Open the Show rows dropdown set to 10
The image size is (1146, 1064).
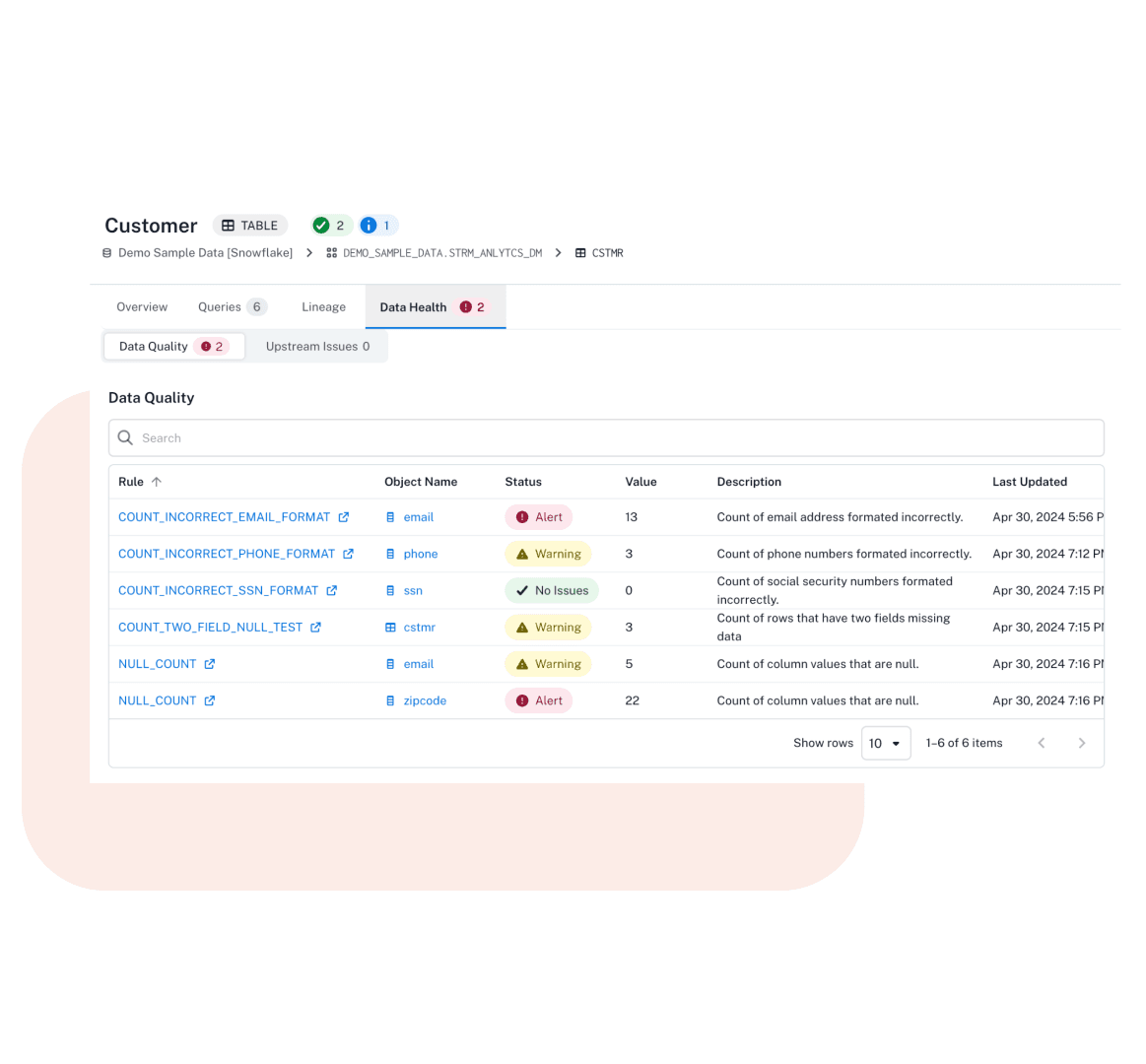(885, 743)
